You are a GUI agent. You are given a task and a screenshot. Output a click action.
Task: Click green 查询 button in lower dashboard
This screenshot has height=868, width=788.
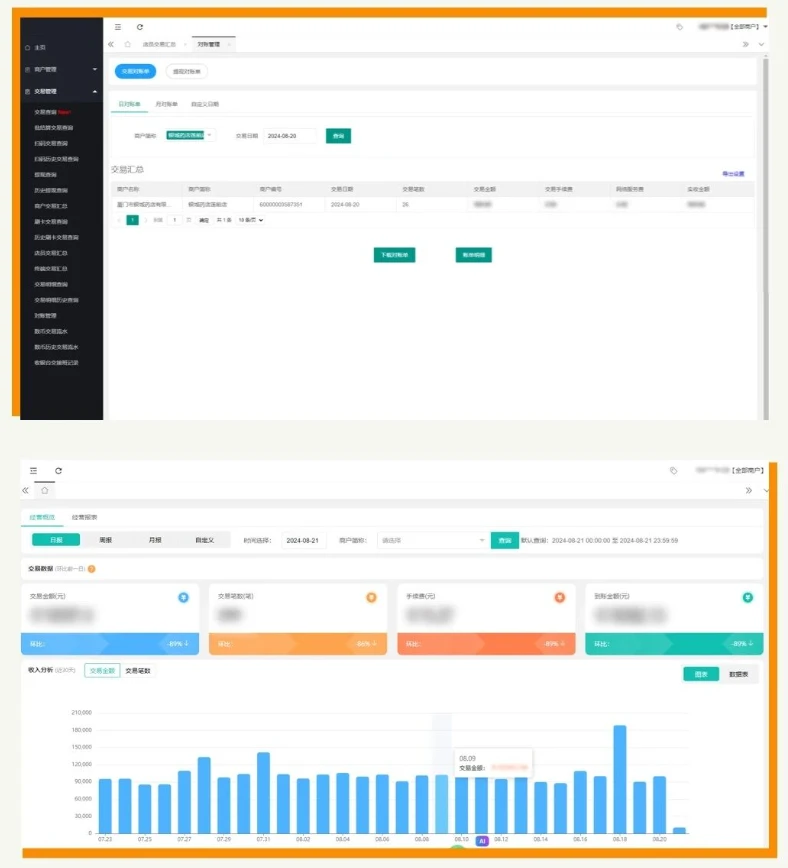[x=504, y=540]
